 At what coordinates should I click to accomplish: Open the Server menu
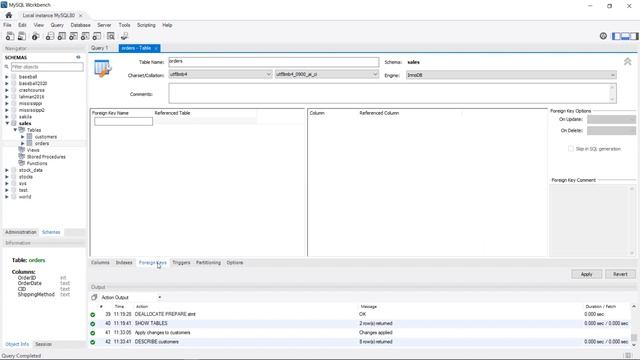pos(104,25)
